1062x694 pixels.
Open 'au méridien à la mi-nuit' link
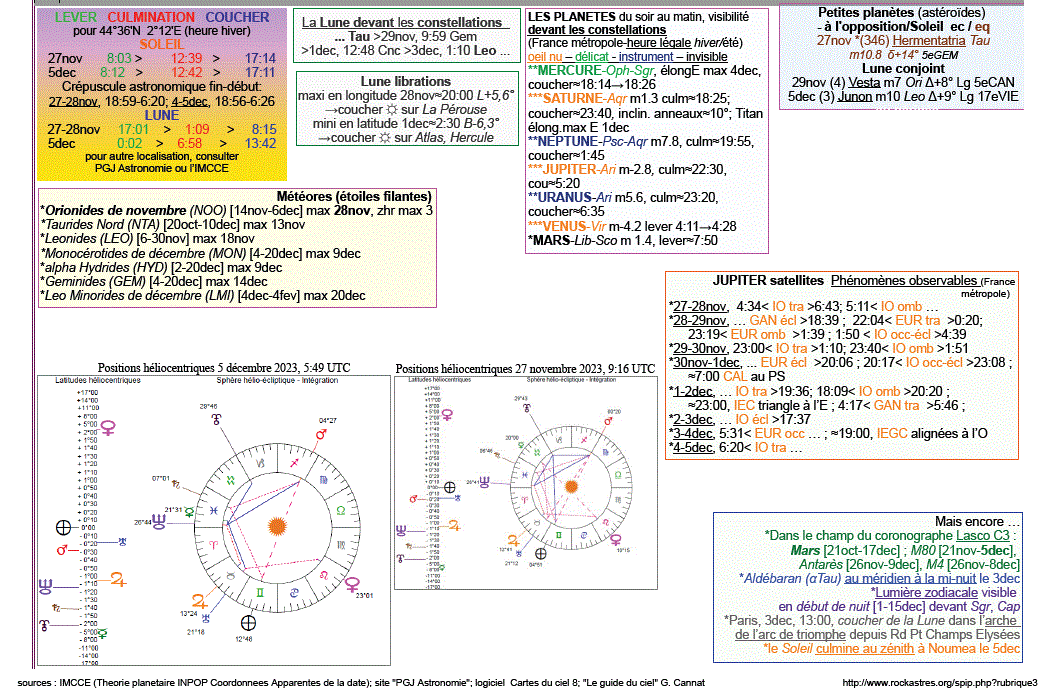910,578
